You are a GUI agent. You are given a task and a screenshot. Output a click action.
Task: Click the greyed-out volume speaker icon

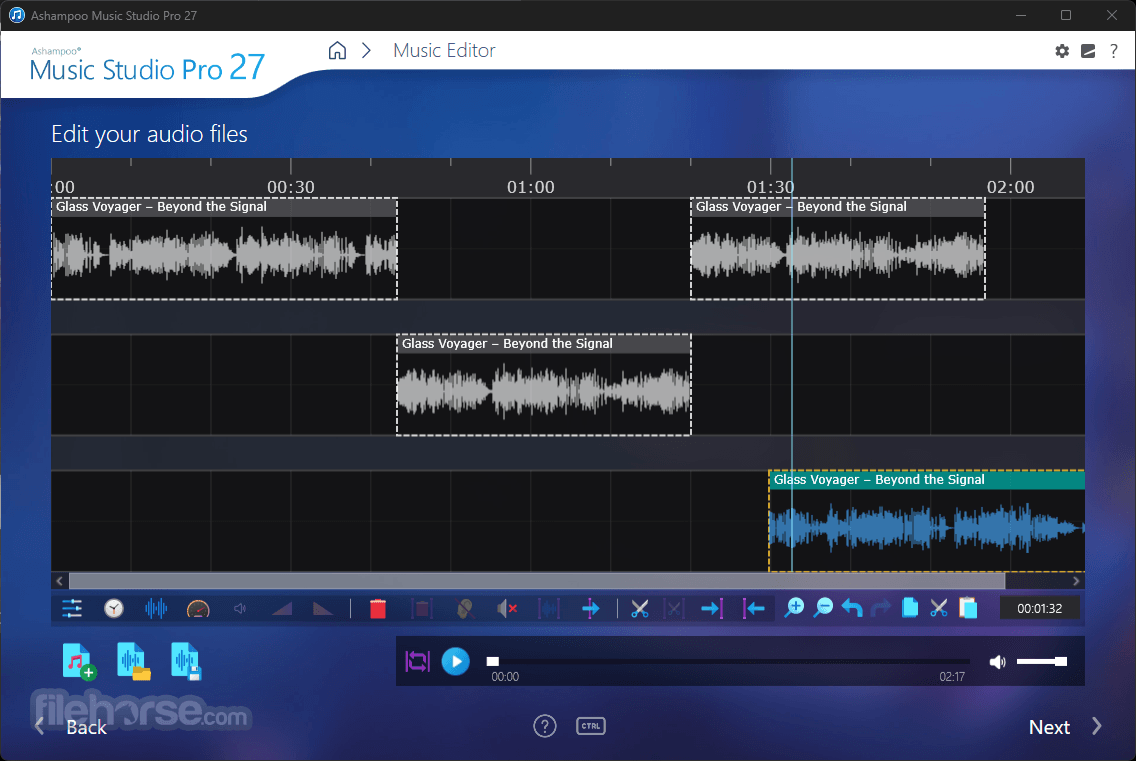(240, 608)
